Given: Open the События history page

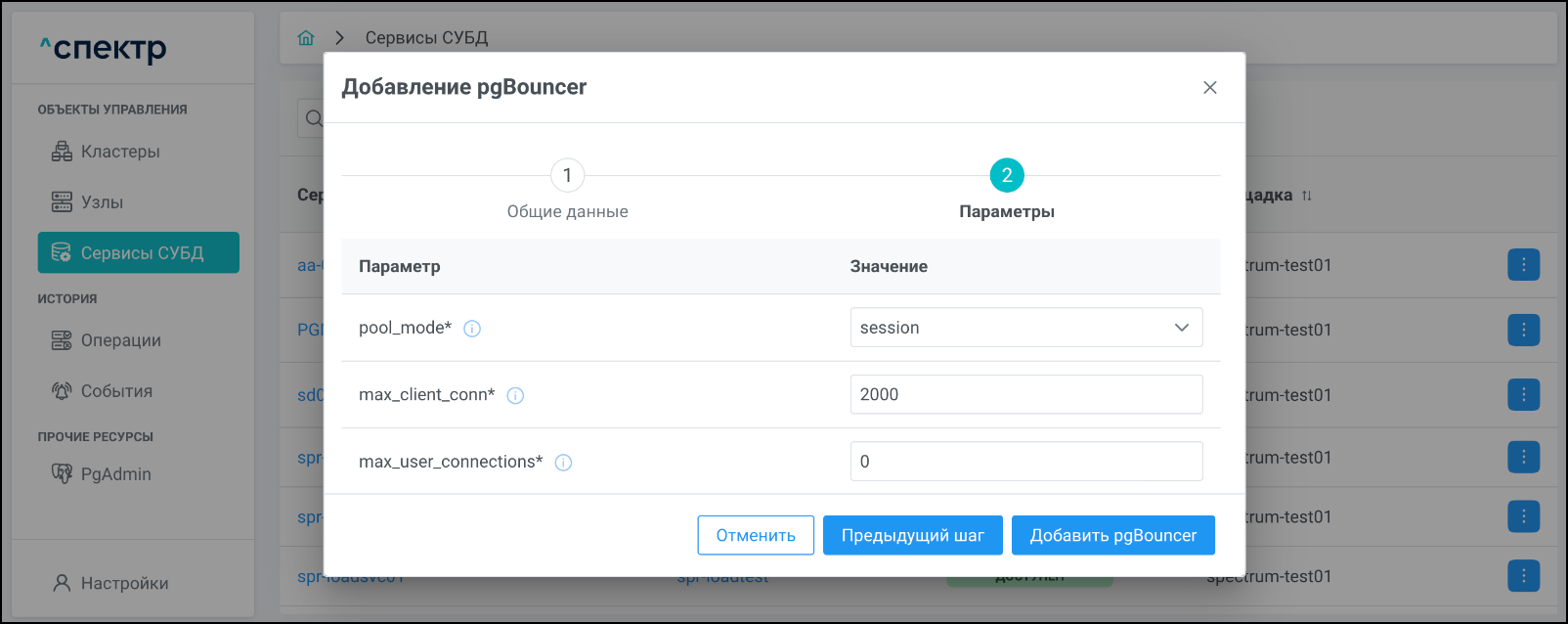Looking at the screenshot, I should click(x=116, y=391).
